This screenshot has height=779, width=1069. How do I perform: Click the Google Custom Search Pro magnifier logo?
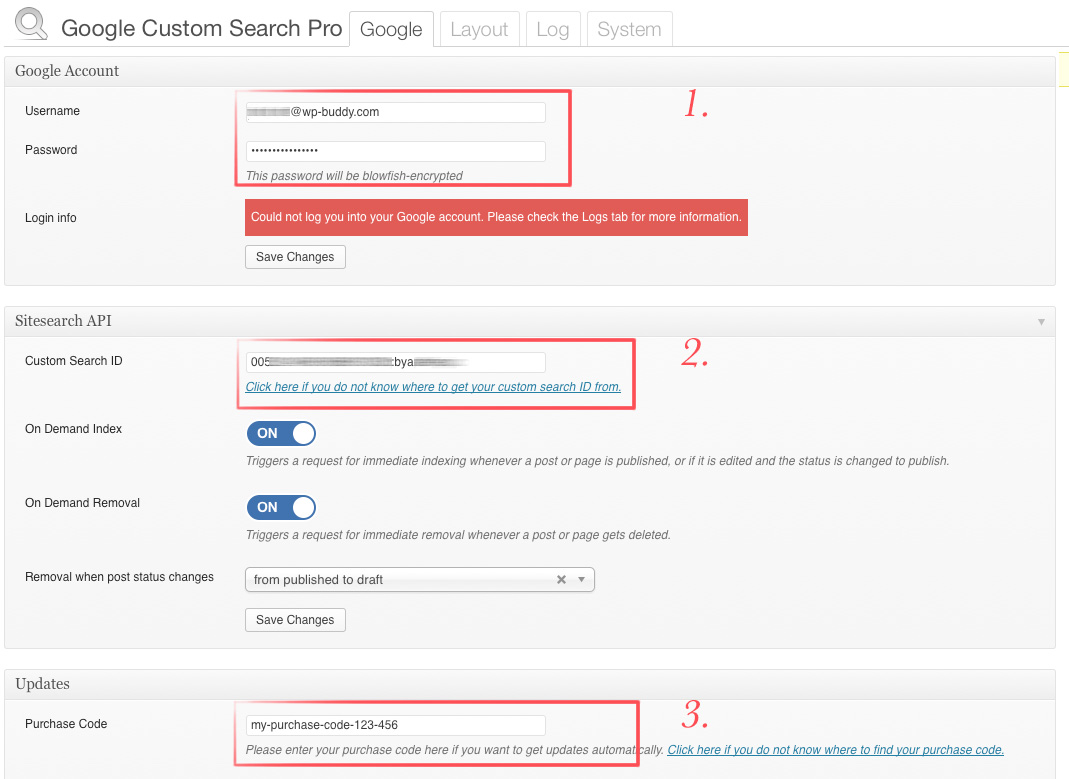(x=31, y=24)
